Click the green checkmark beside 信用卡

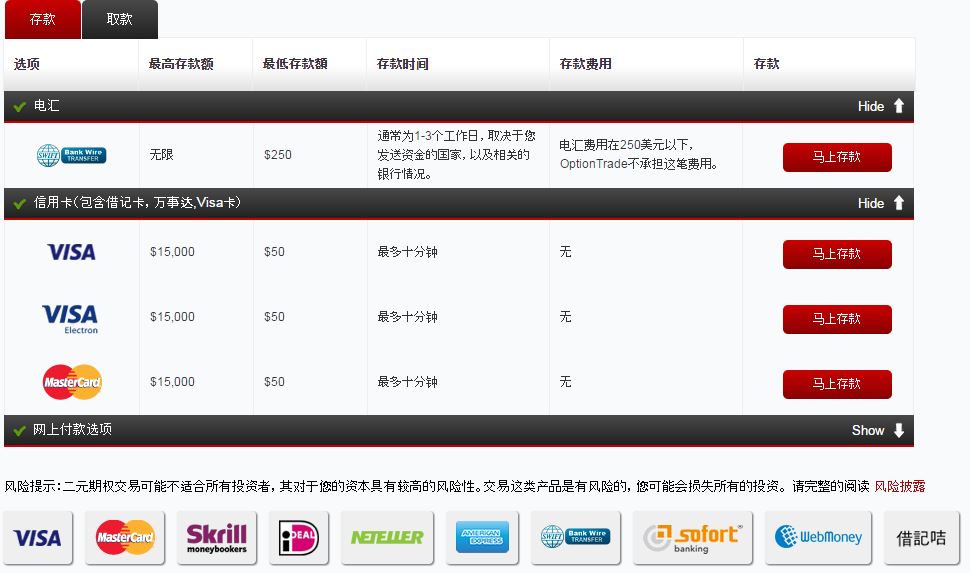tap(20, 203)
